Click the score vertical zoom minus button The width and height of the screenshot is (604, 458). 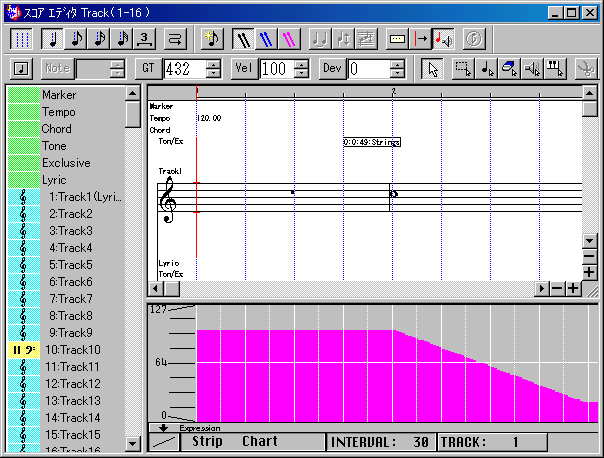(x=589, y=256)
